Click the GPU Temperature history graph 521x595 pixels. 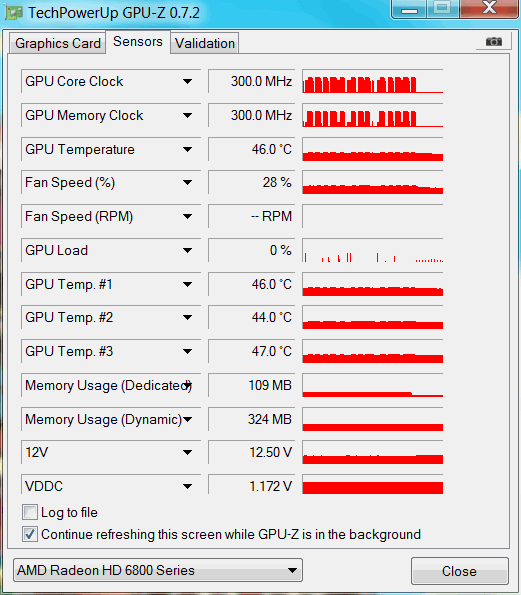click(x=373, y=149)
